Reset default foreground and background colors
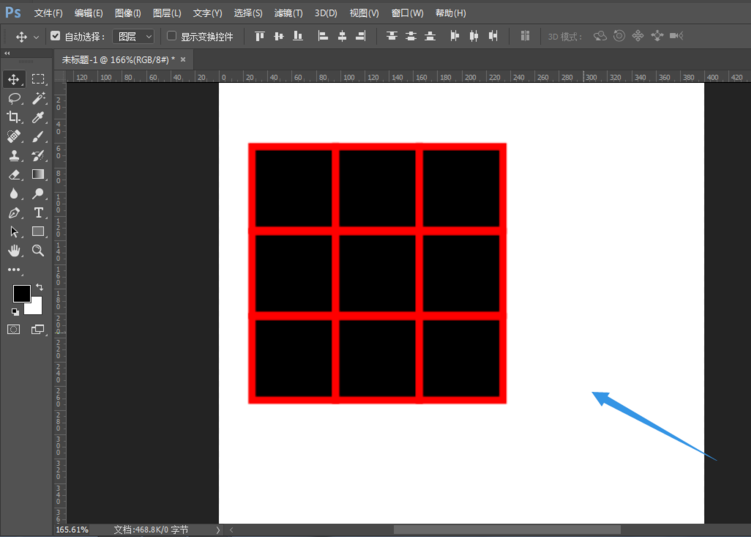This screenshot has height=537, width=751. click(15, 312)
